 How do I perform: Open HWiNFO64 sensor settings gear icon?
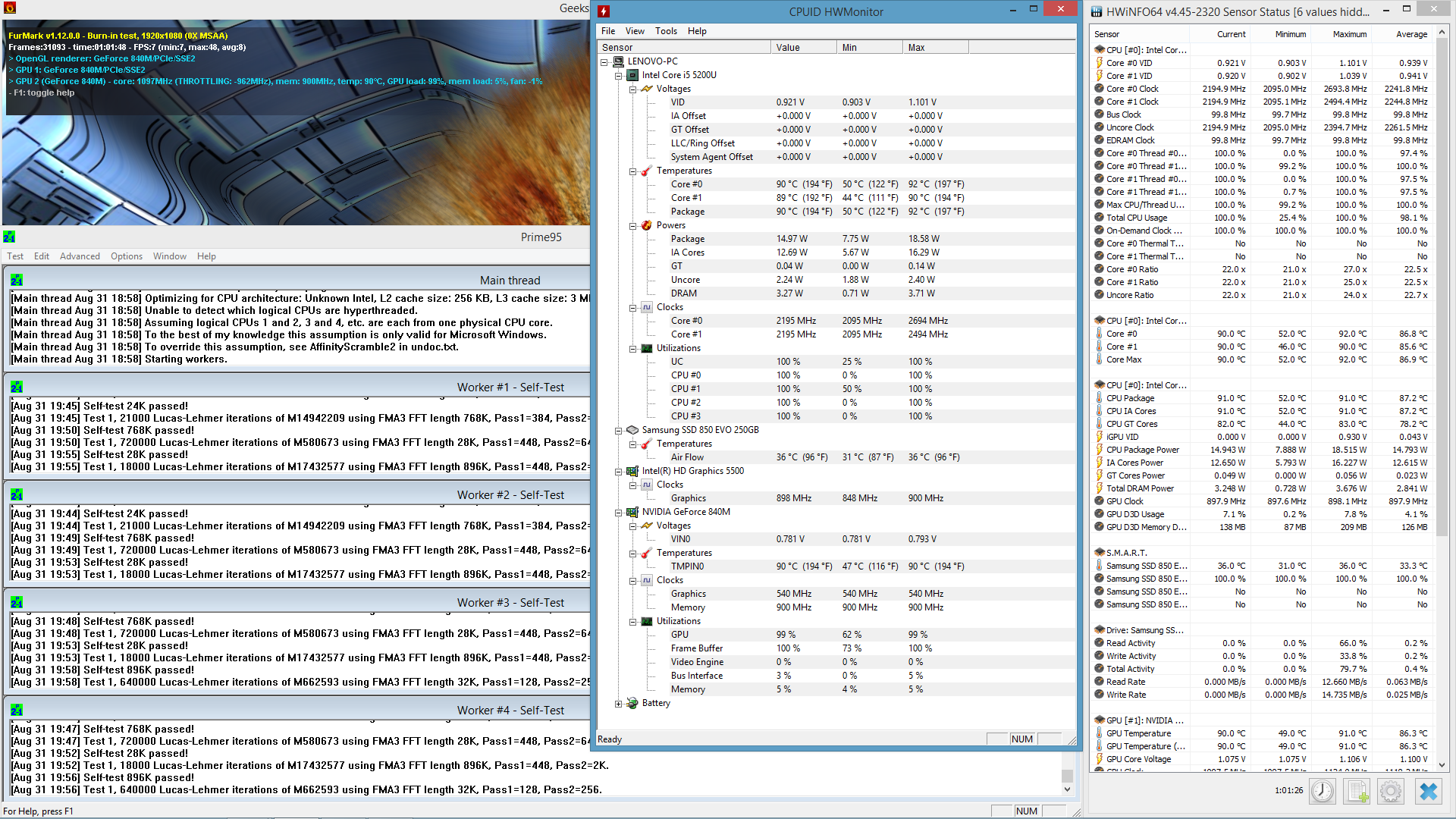[1391, 792]
